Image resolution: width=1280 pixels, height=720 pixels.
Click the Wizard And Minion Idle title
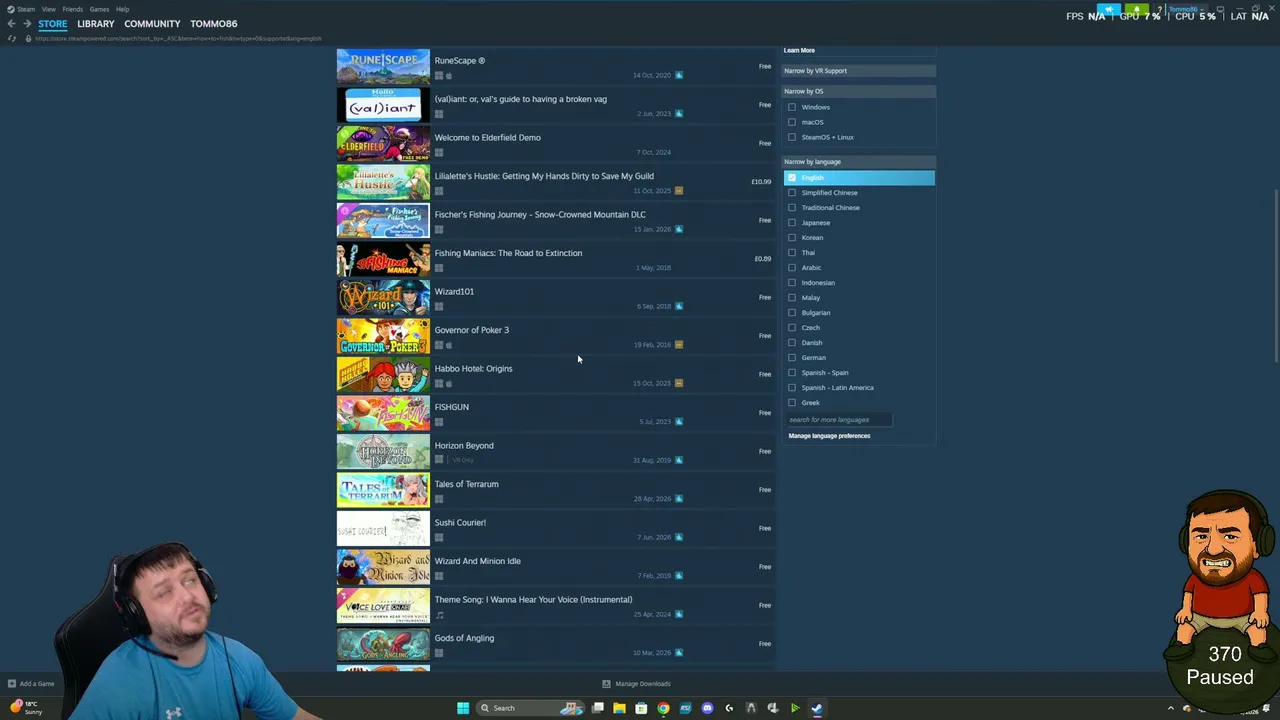point(478,561)
